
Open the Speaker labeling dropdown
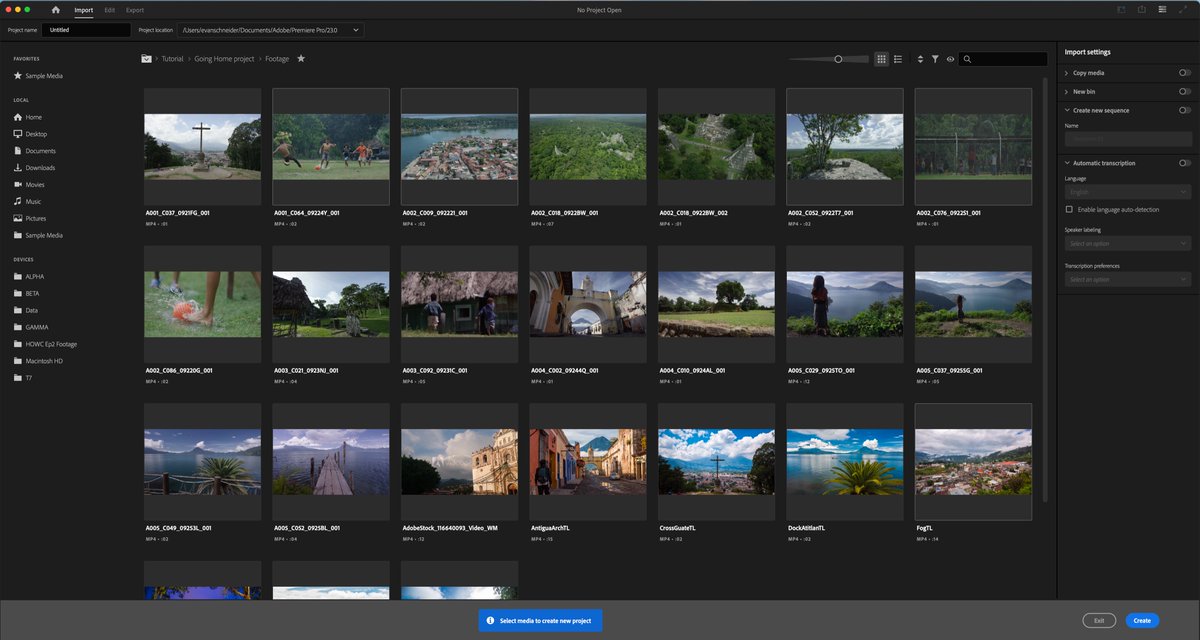click(x=1128, y=243)
